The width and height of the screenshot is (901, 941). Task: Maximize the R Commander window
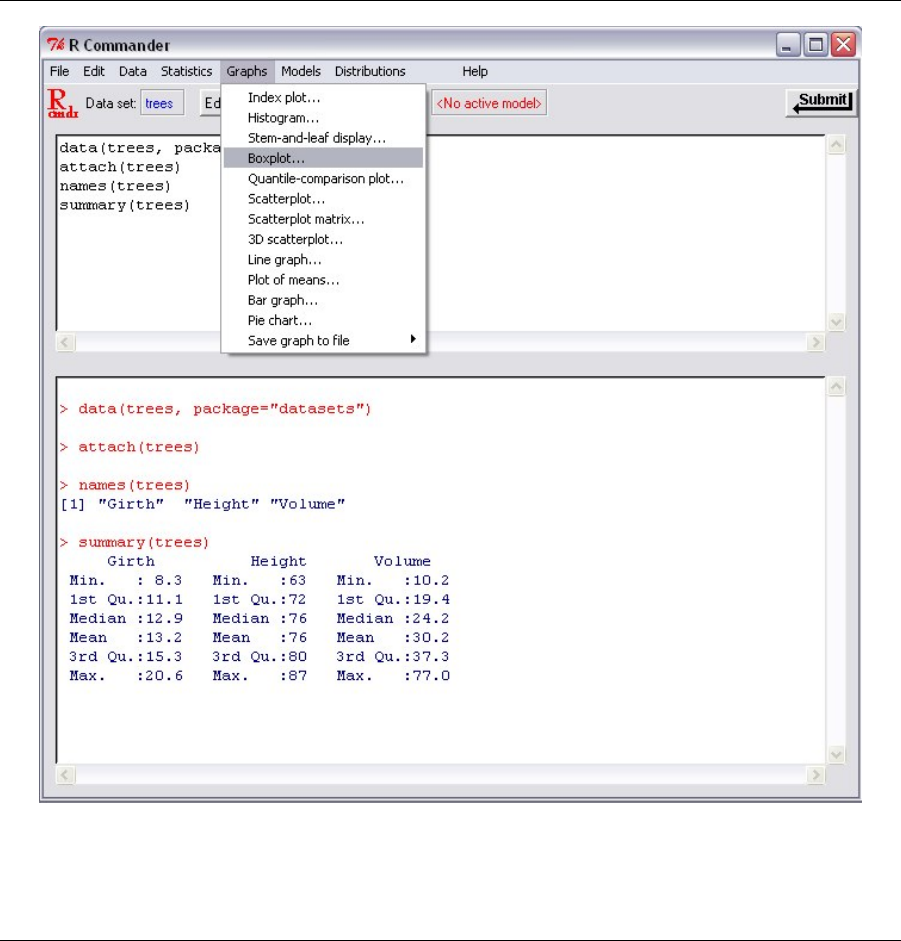coord(816,44)
